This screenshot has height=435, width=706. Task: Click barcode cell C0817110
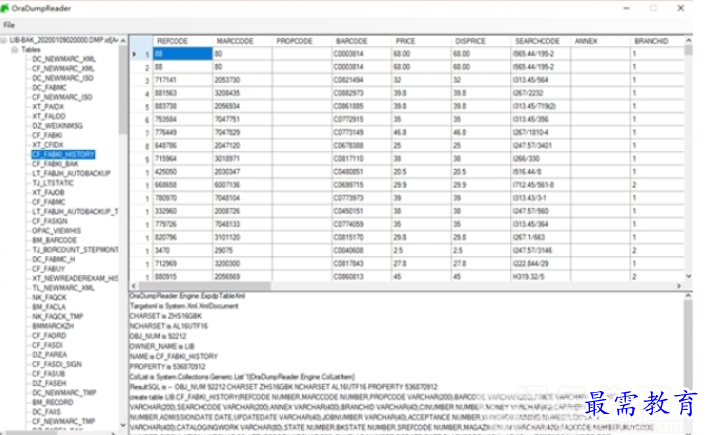(361, 159)
